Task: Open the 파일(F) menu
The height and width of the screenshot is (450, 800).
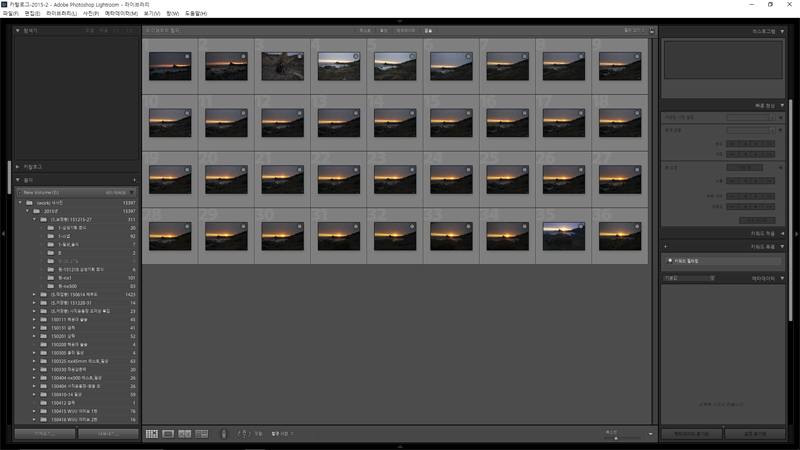Action: [10, 13]
